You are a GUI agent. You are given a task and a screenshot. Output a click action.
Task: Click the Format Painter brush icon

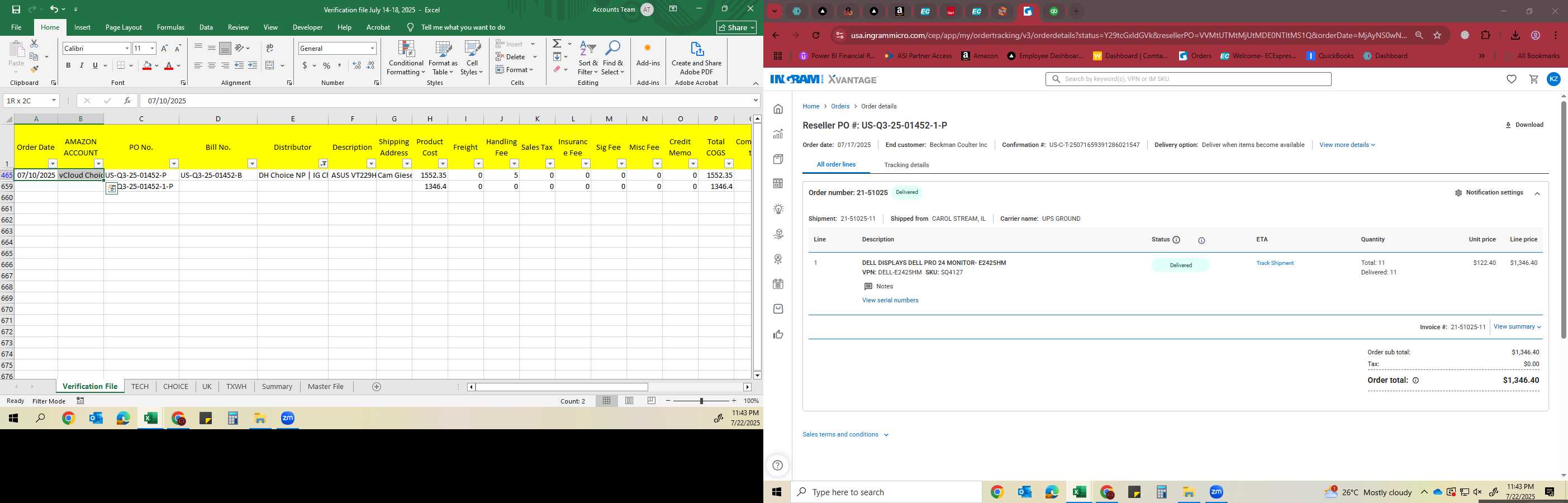click(34, 69)
